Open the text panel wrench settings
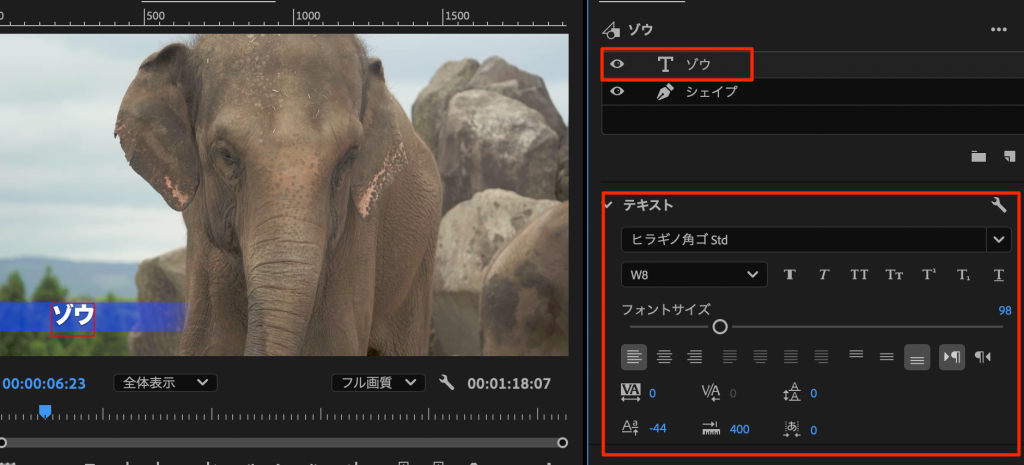 [998, 205]
